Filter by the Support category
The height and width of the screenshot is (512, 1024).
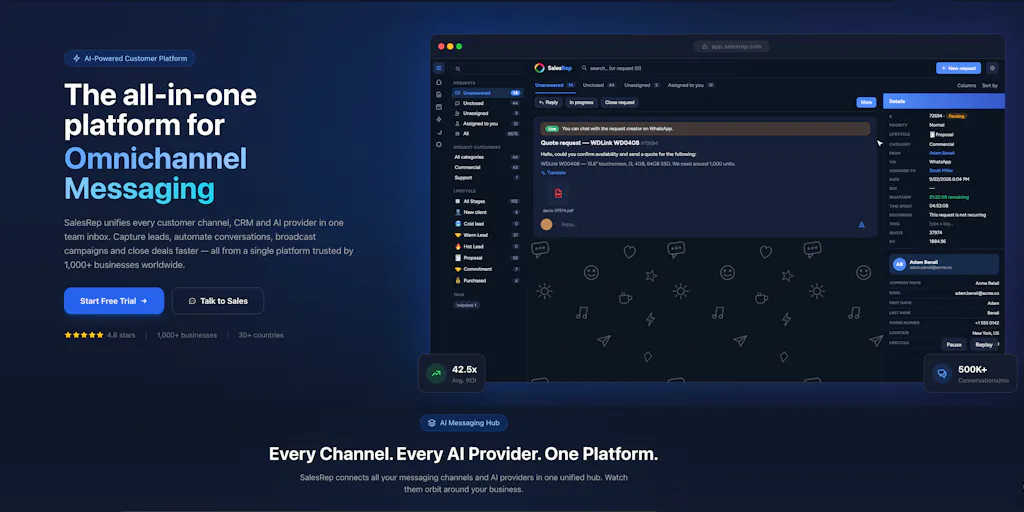pos(487,178)
